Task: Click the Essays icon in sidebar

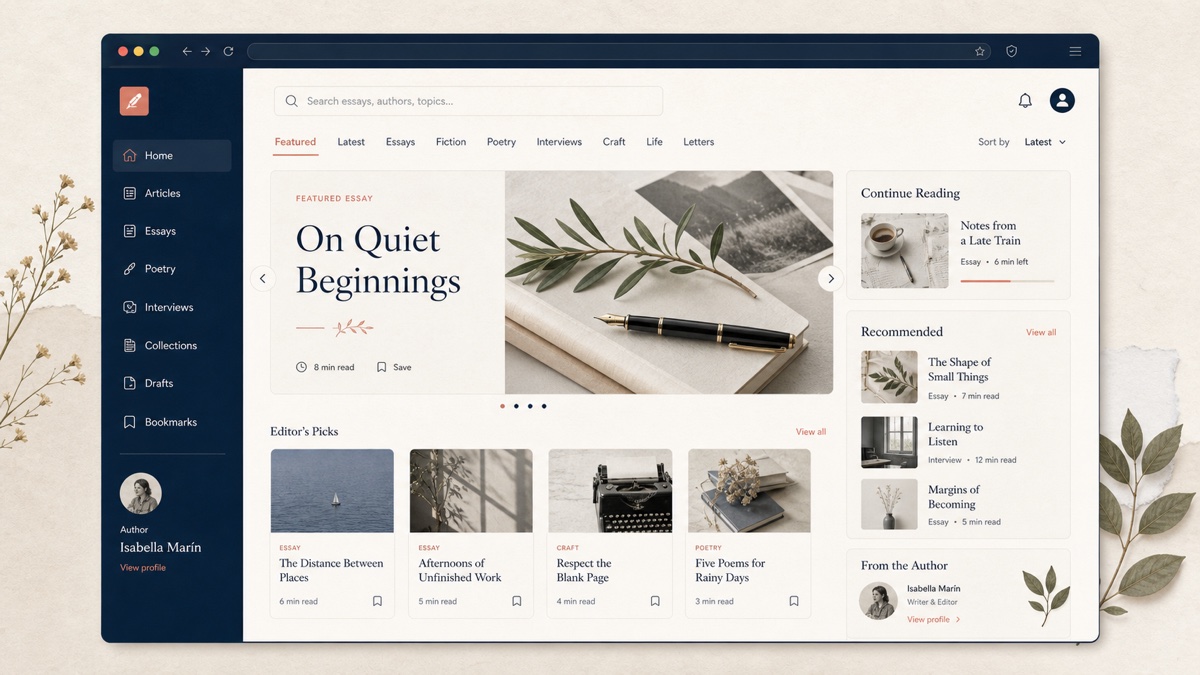Action: pyautogui.click(x=129, y=231)
